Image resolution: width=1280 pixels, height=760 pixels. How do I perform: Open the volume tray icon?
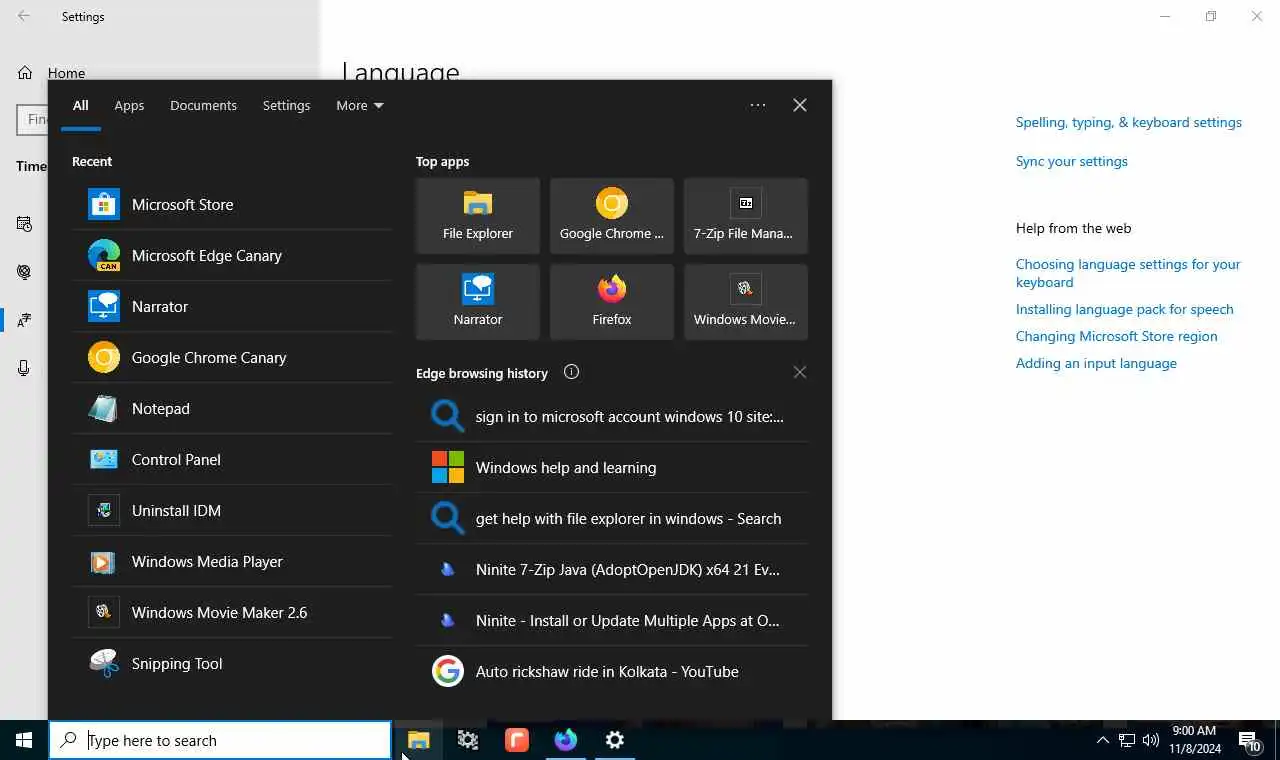pos(1151,740)
